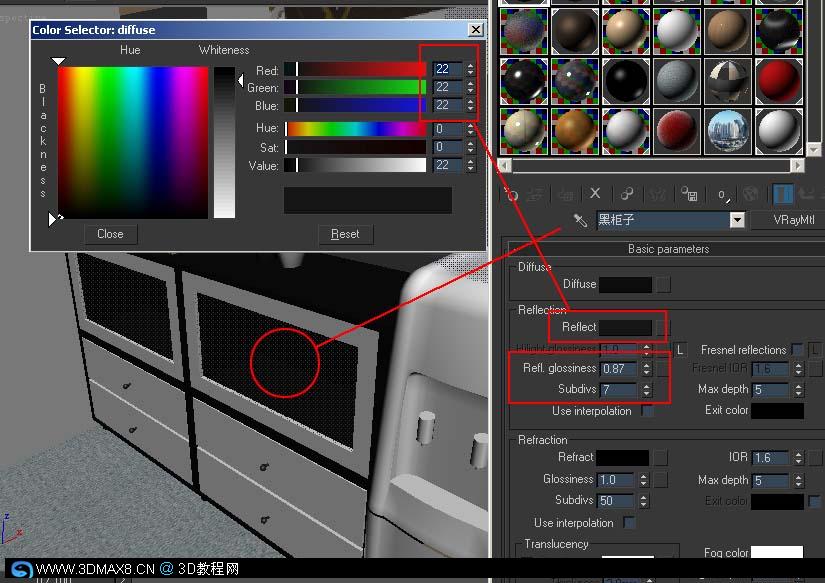
Task: Select the city environment sphere slot
Action: (728, 131)
